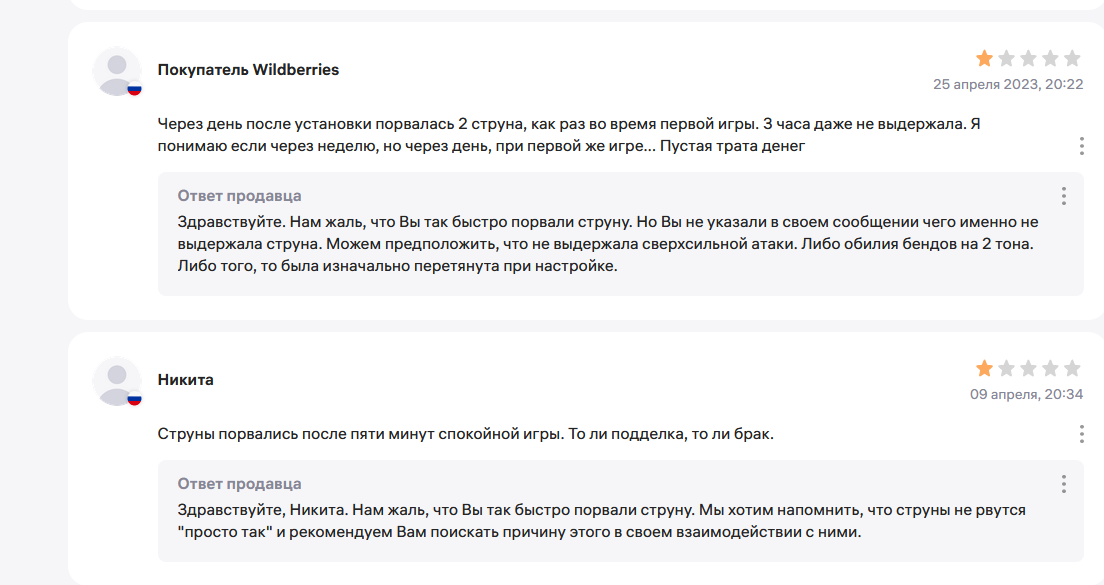The image size is (1104, 585).
Task: Click the fifth gray star in first review
Action: (1072, 58)
